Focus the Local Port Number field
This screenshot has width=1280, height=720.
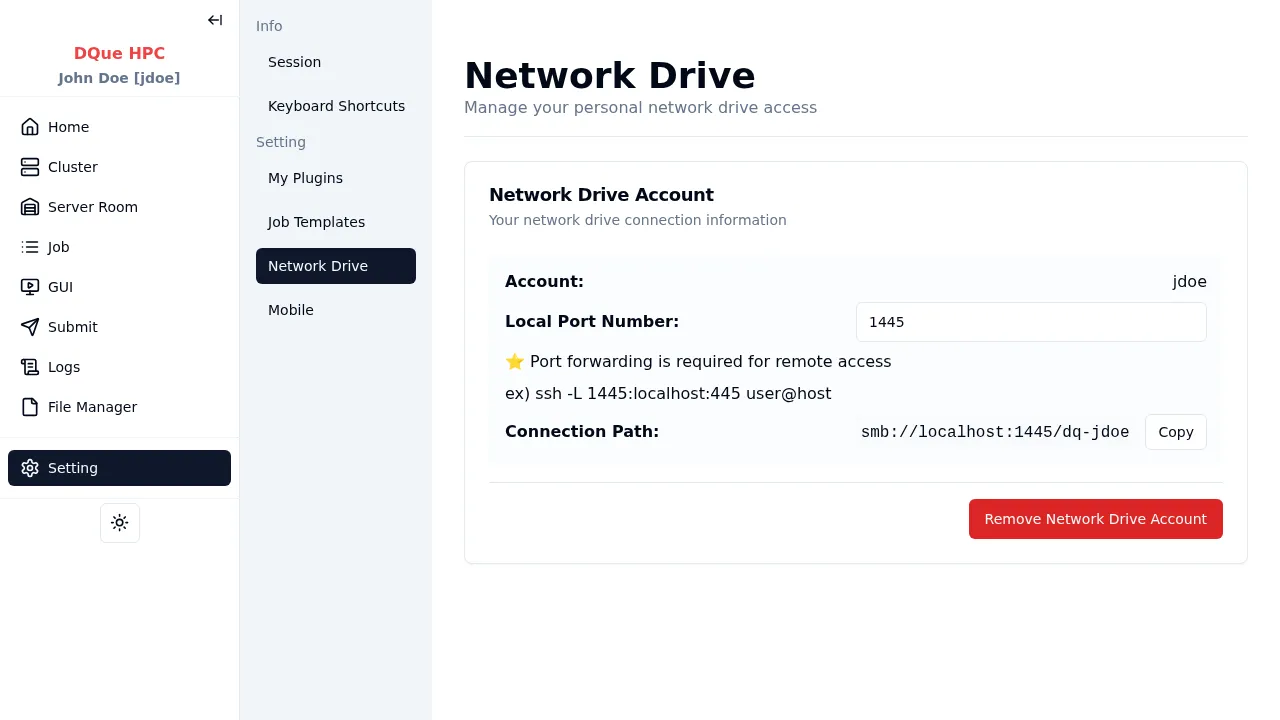point(1030,322)
